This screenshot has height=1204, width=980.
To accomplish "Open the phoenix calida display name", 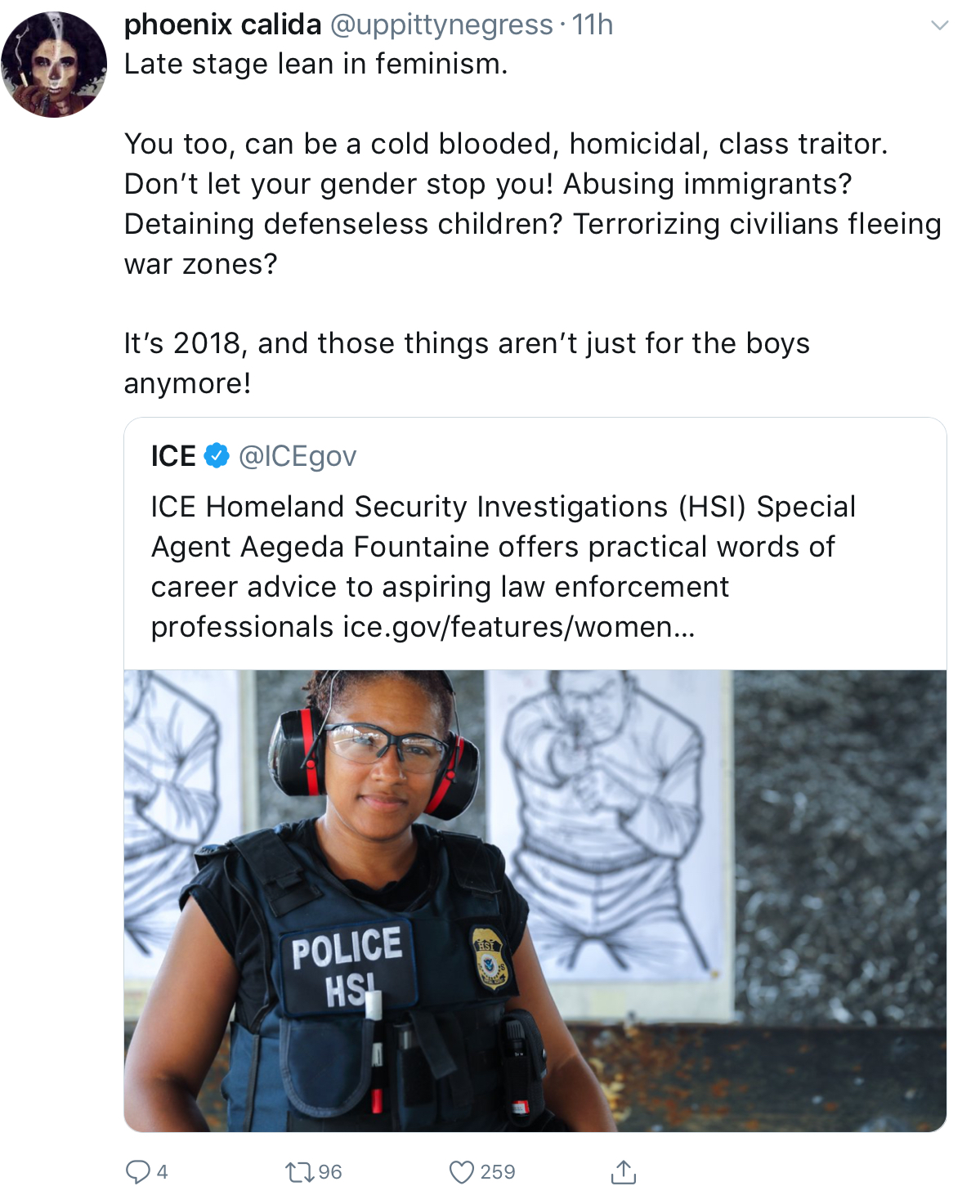I will (x=222, y=25).
